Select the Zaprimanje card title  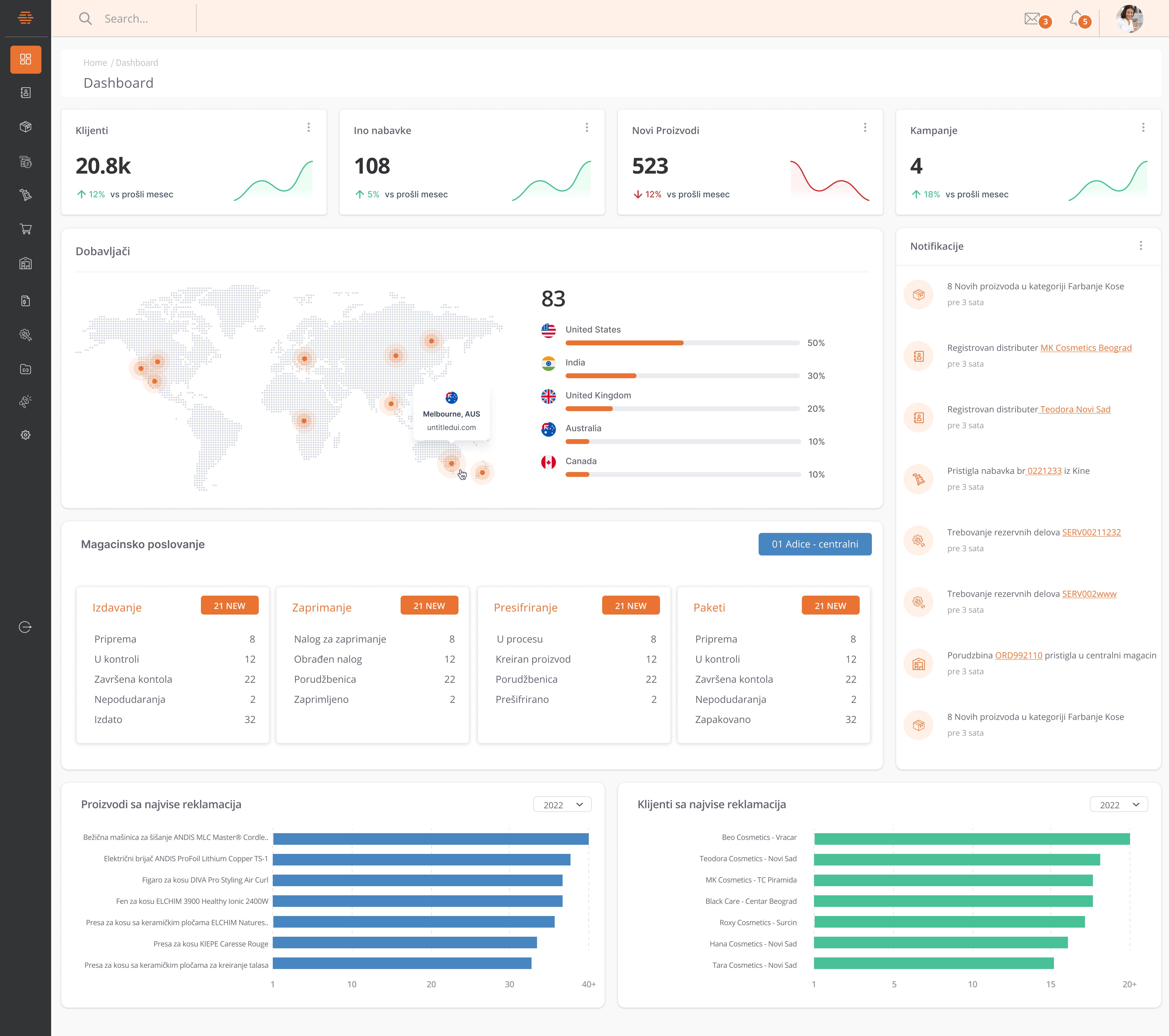[322, 607]
